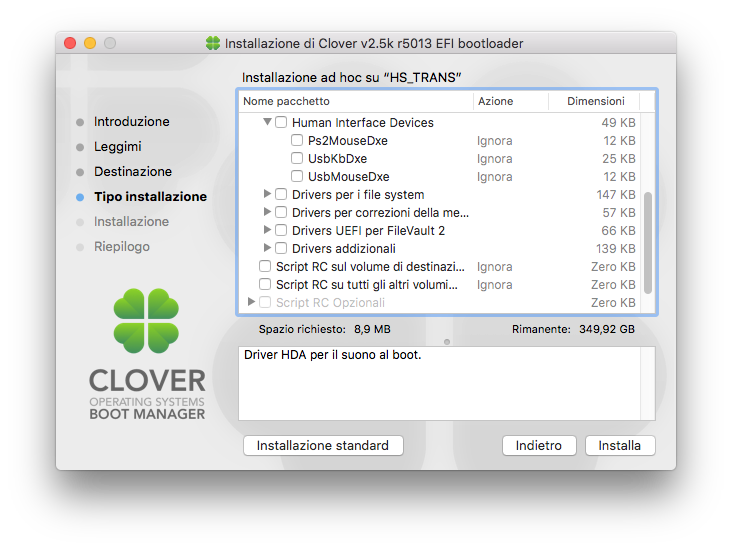This screenshot has height=550, width=732.
Task: Close the installer window with the red button
Action: pos(70,43)
